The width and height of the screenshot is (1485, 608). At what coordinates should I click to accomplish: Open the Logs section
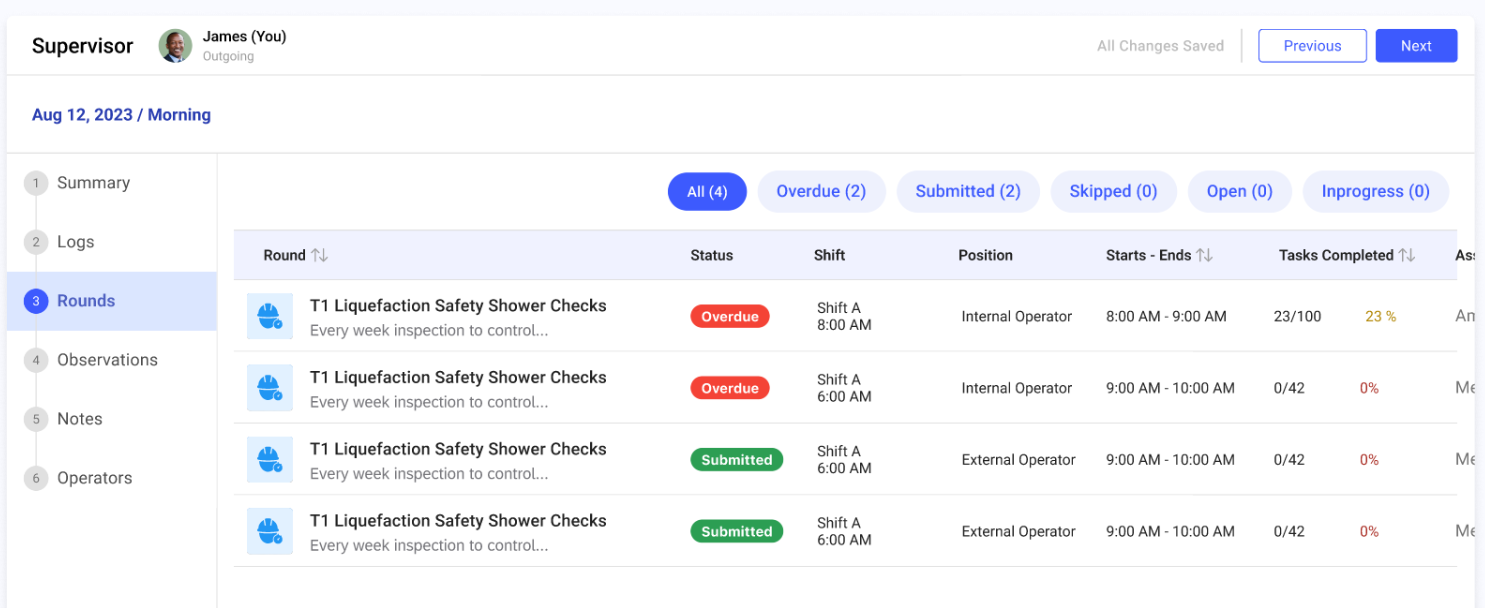pyautogui.click(x=75, y=242)
